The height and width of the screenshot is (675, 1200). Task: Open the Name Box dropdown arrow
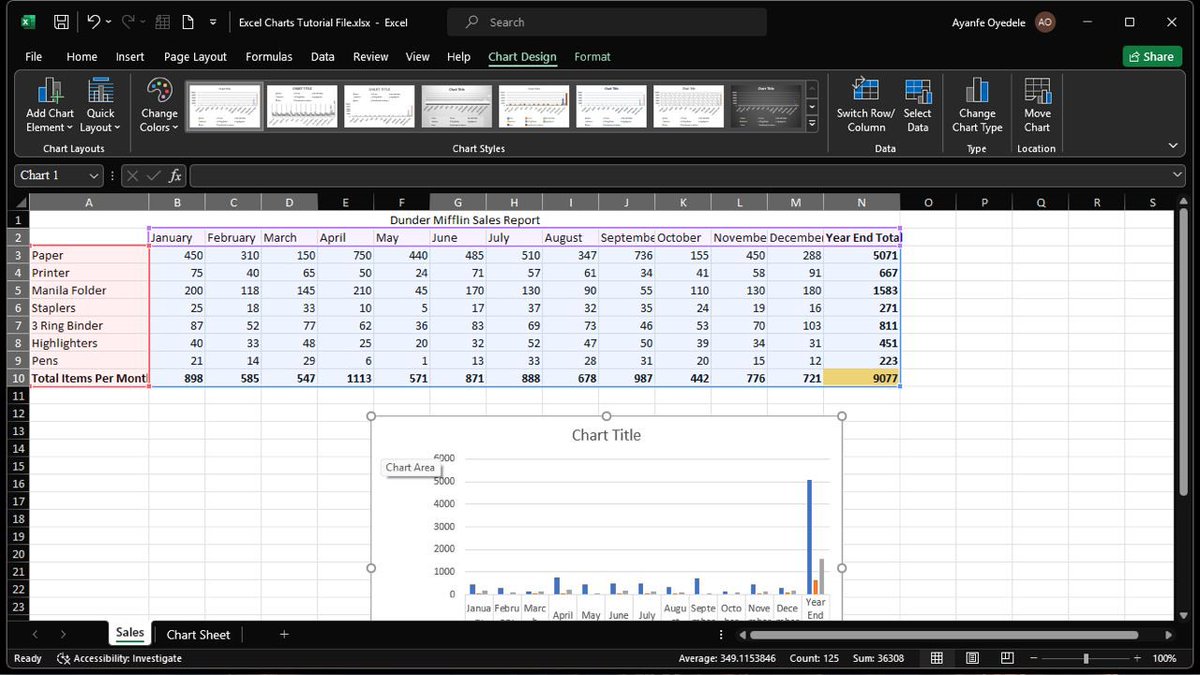94,176
